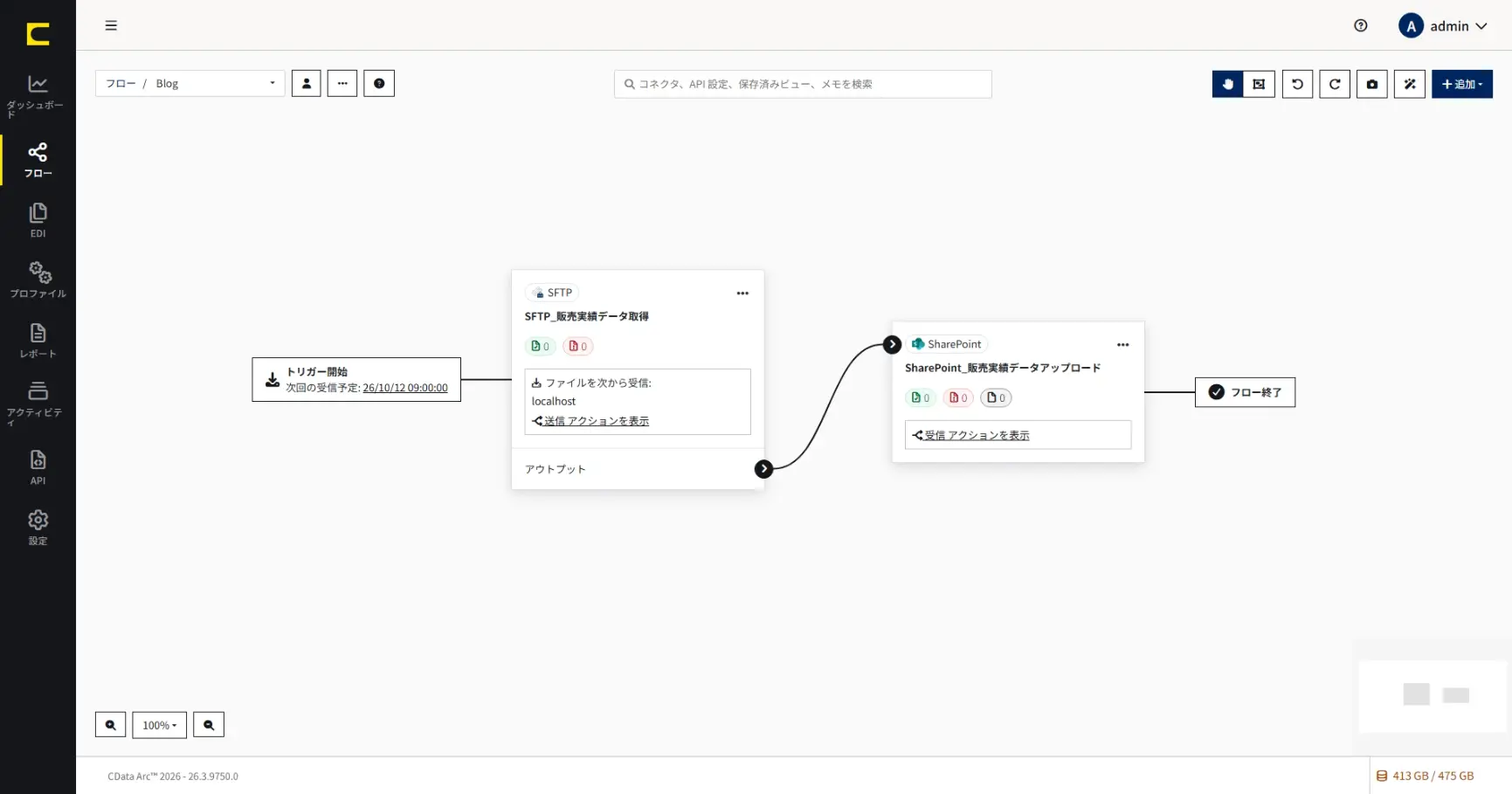Click the SharePoint input connection arrow

tap(892, 344)
